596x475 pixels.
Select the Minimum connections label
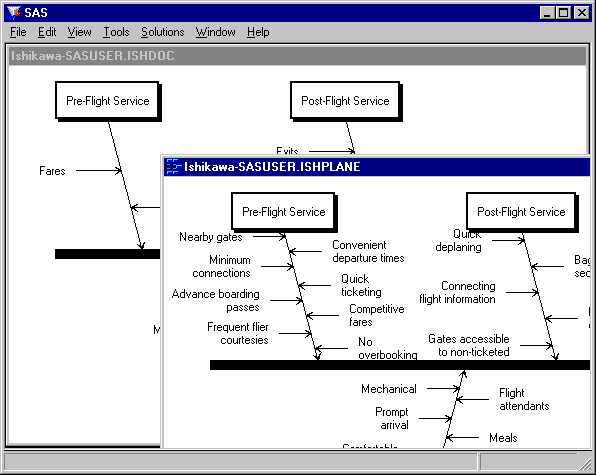222,266
